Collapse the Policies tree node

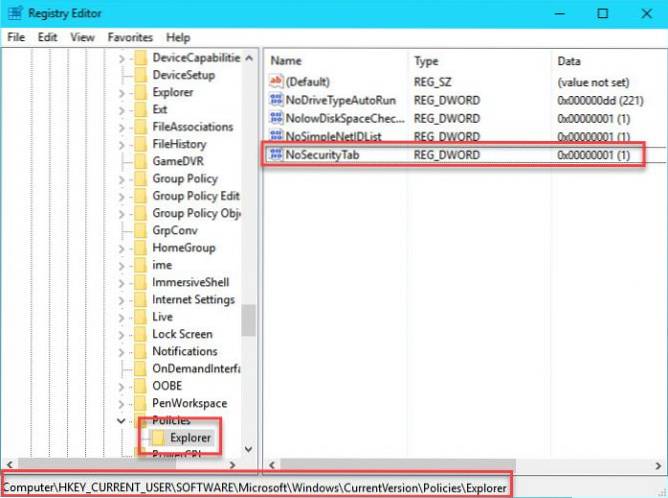[122, 420]
